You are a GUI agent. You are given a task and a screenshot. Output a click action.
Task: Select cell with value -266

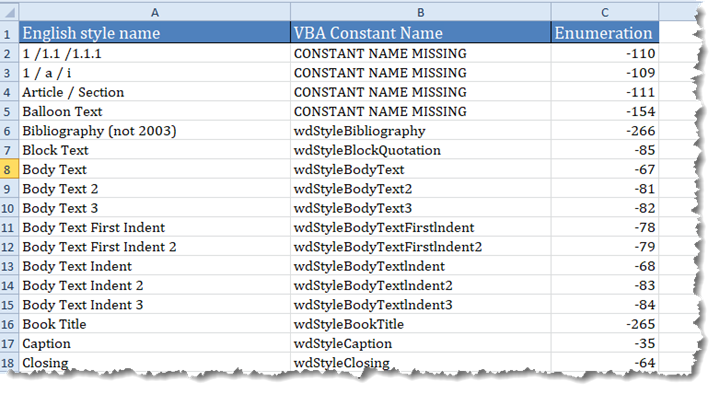pos(605,131)
